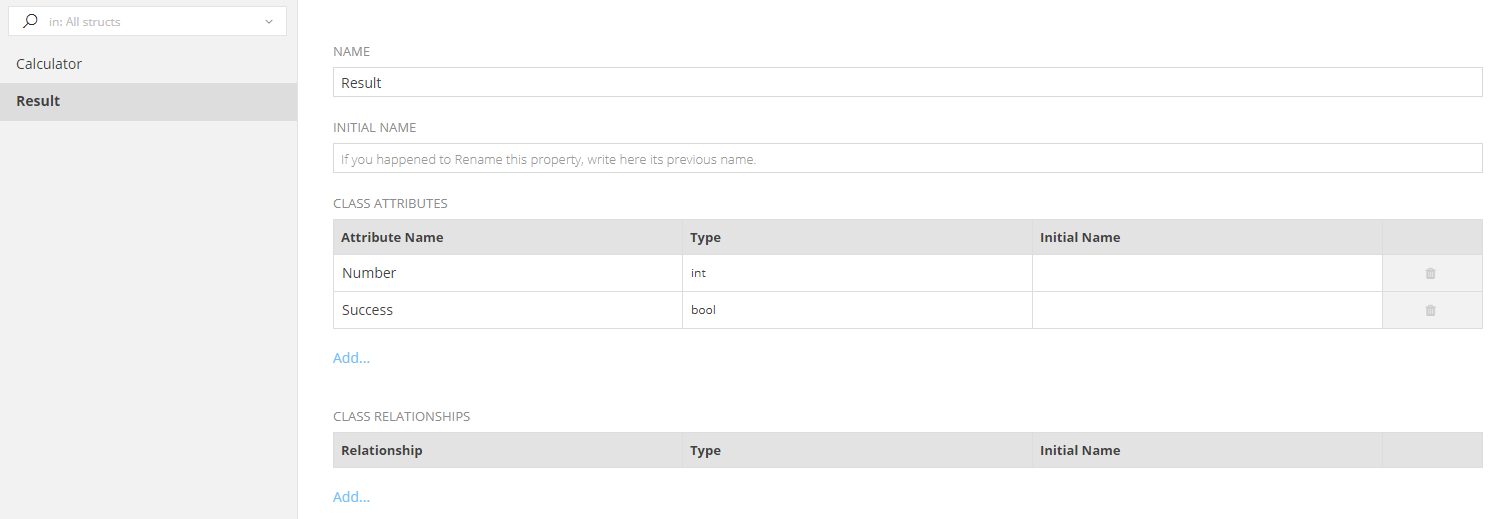Open the bool type selector for Success
This screenshot has width=1498, height=519.
pyautogui.click(x=856, y=310)
